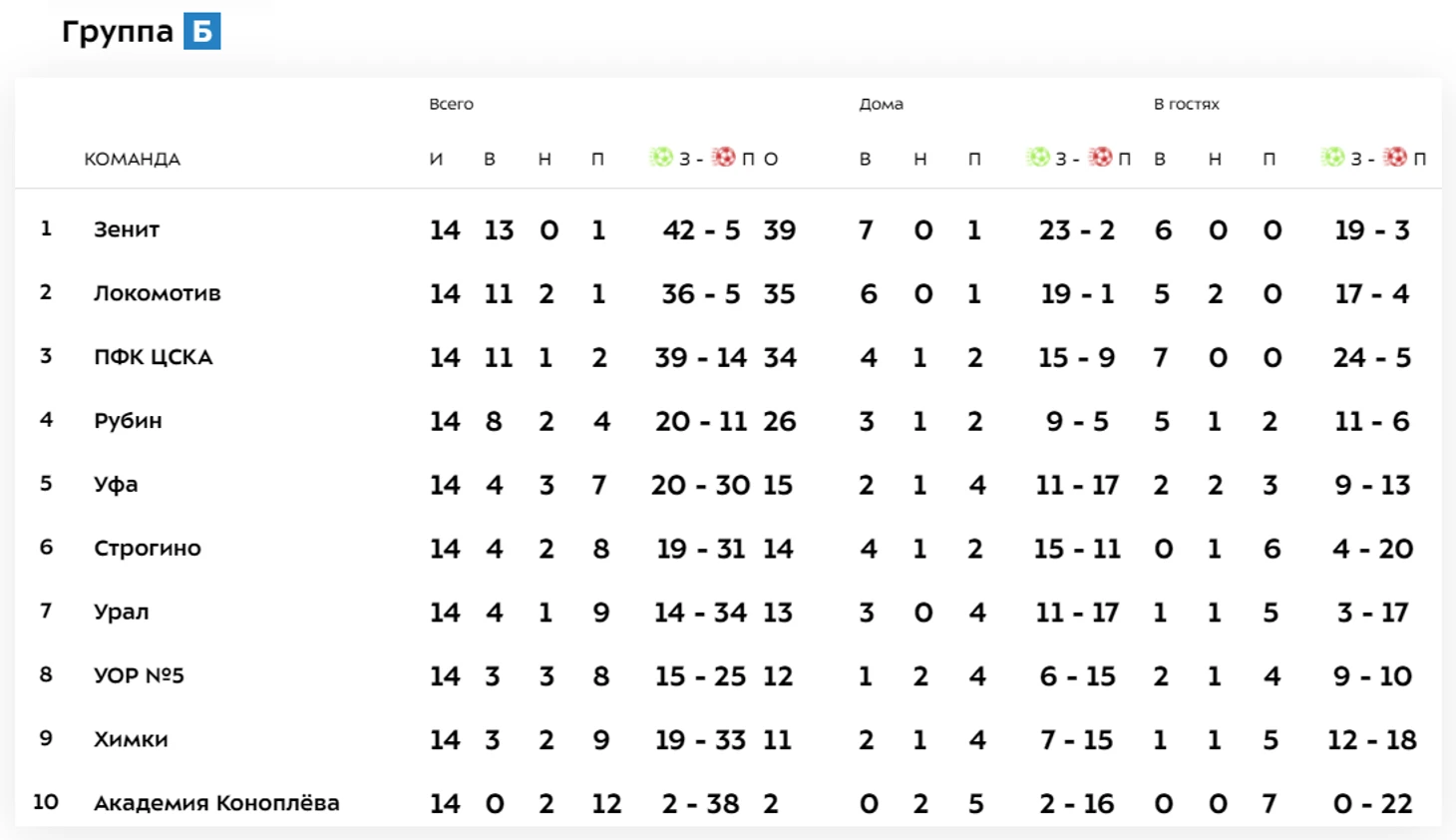Click the Дома section header
Viewport: 1456px width, 840px height.
pos(882,104)
